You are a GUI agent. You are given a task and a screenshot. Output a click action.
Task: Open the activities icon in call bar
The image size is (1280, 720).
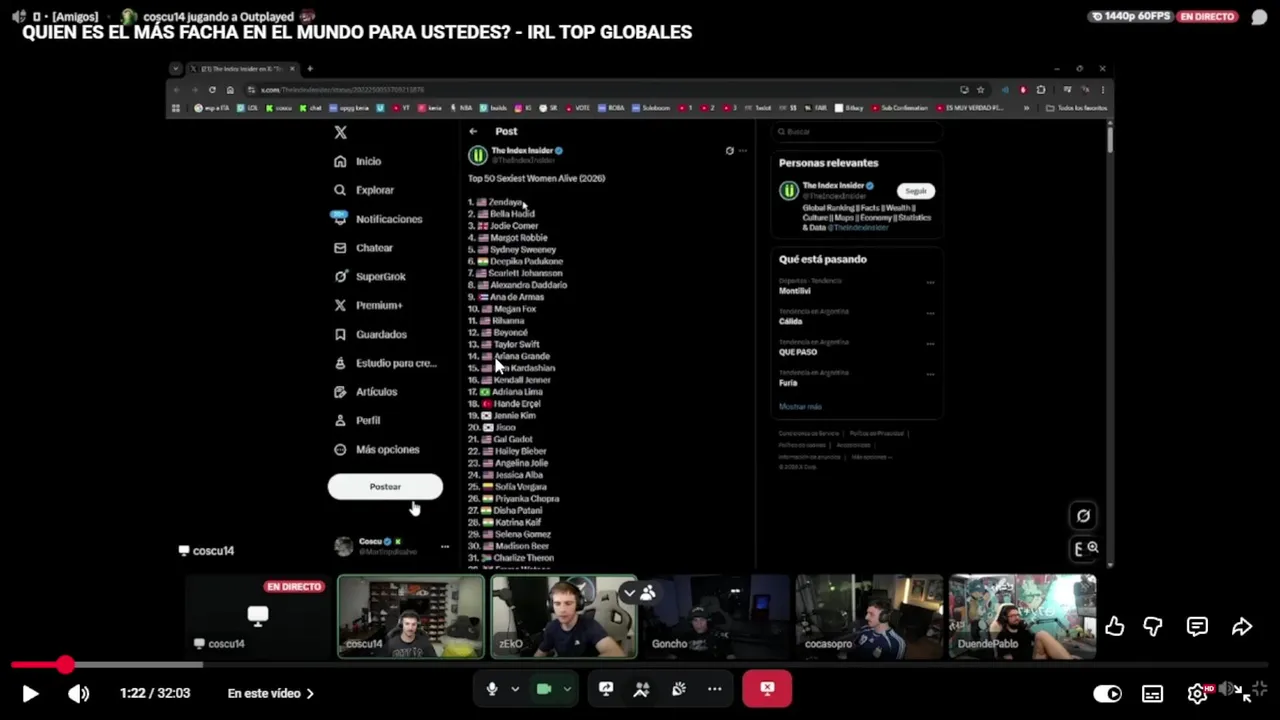tap(642, 689)
